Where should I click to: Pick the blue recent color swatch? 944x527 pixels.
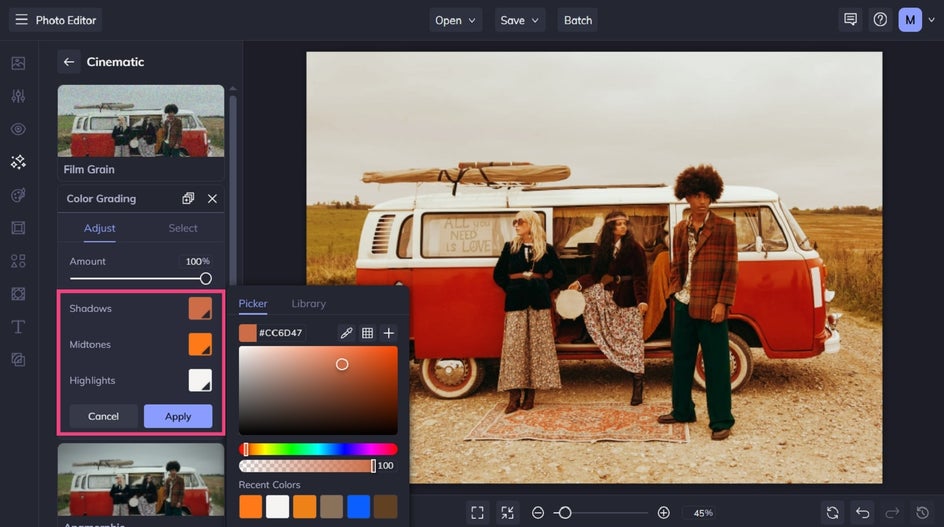[x=358, y=507]
